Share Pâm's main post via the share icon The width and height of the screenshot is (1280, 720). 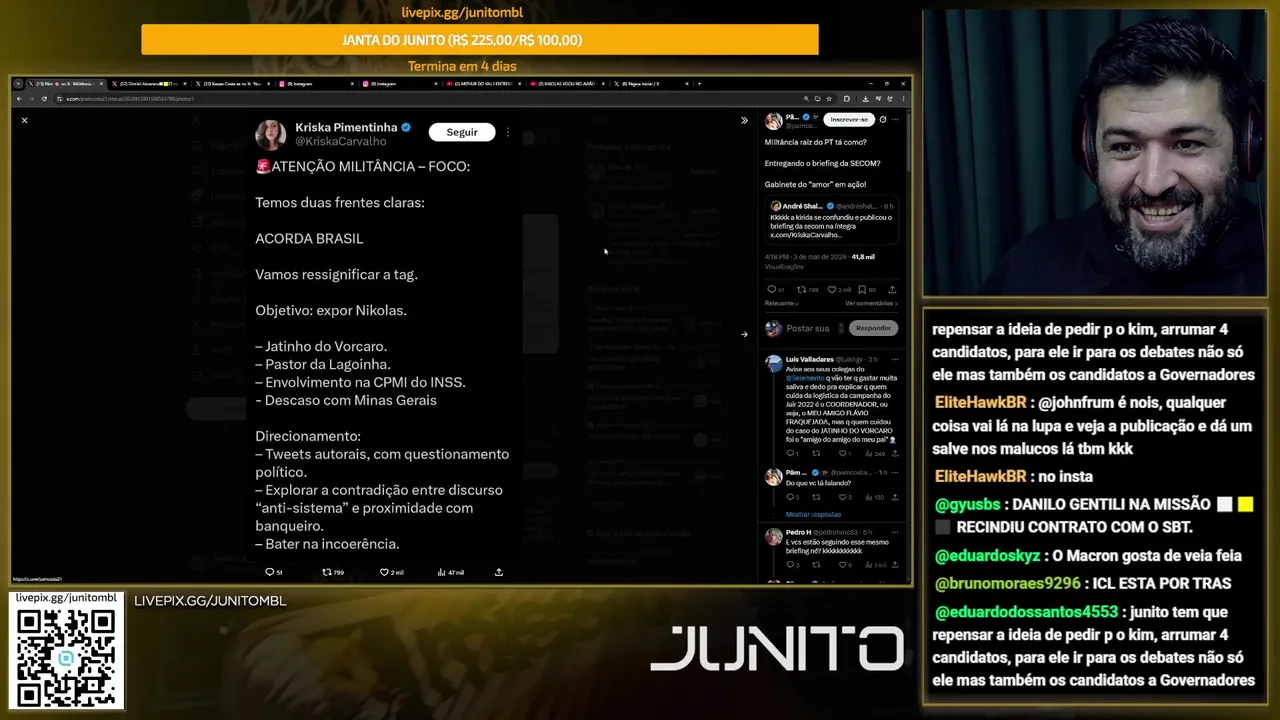click(892, 290)
